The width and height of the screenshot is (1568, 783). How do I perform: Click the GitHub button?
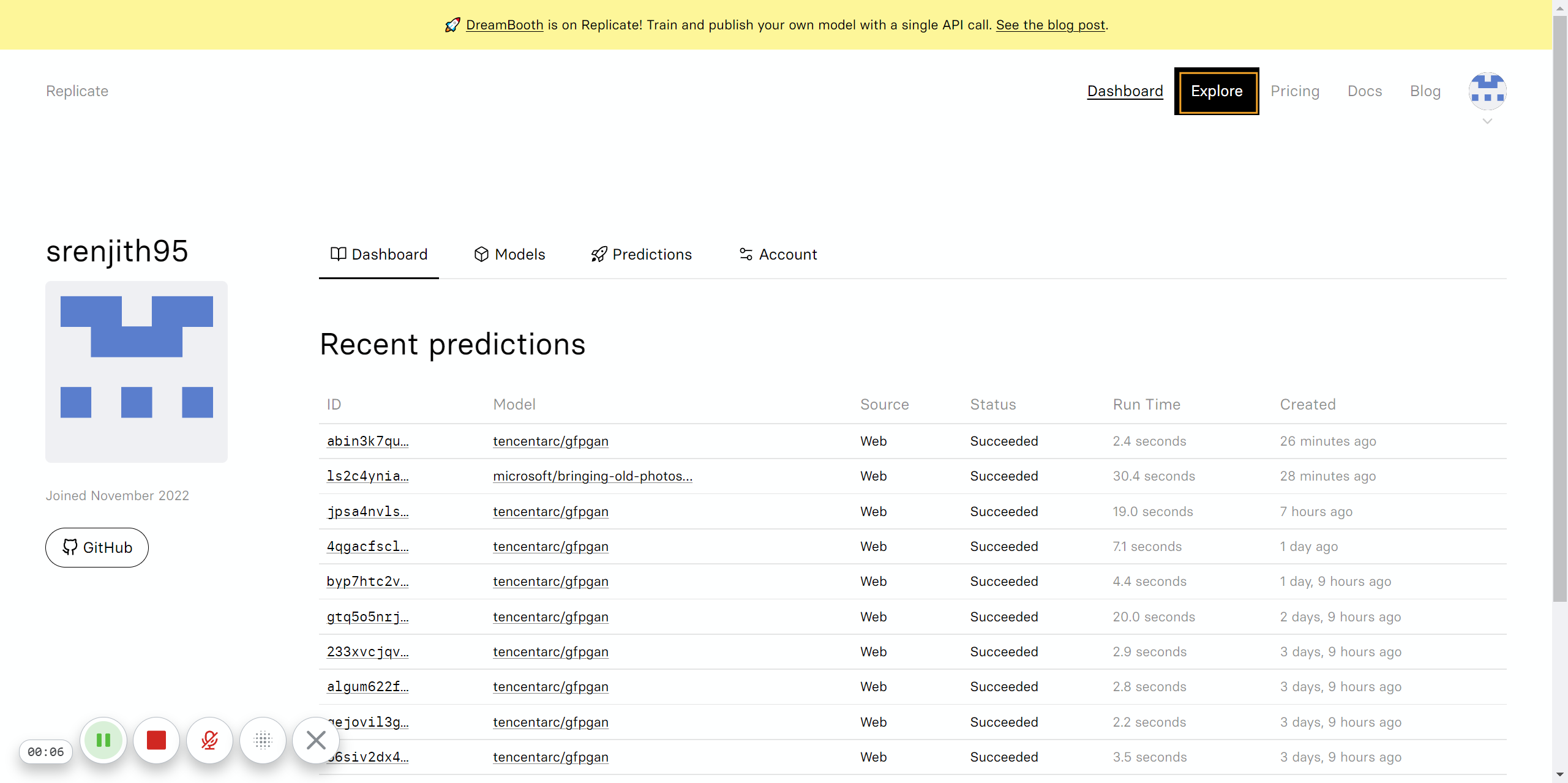pyautogui.click(x=97, y=547)
